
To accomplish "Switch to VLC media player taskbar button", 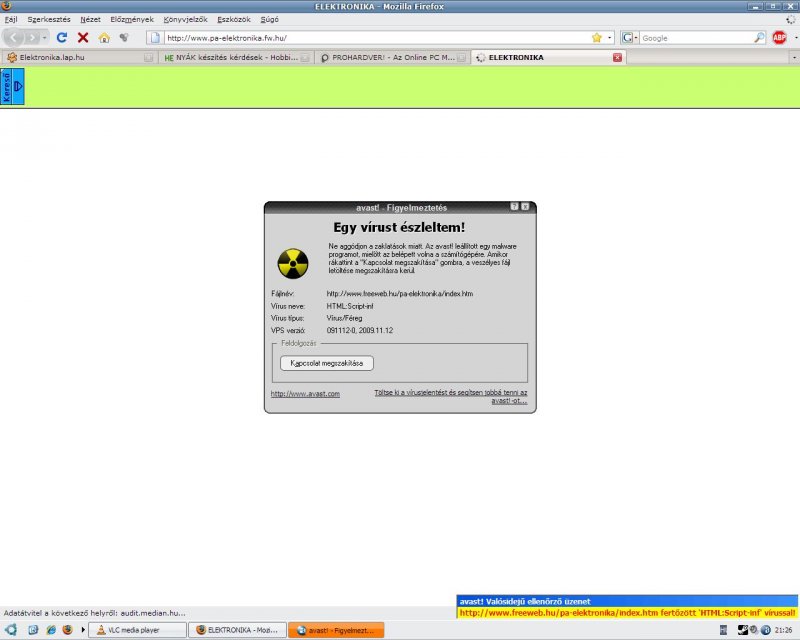I will 138,630.
